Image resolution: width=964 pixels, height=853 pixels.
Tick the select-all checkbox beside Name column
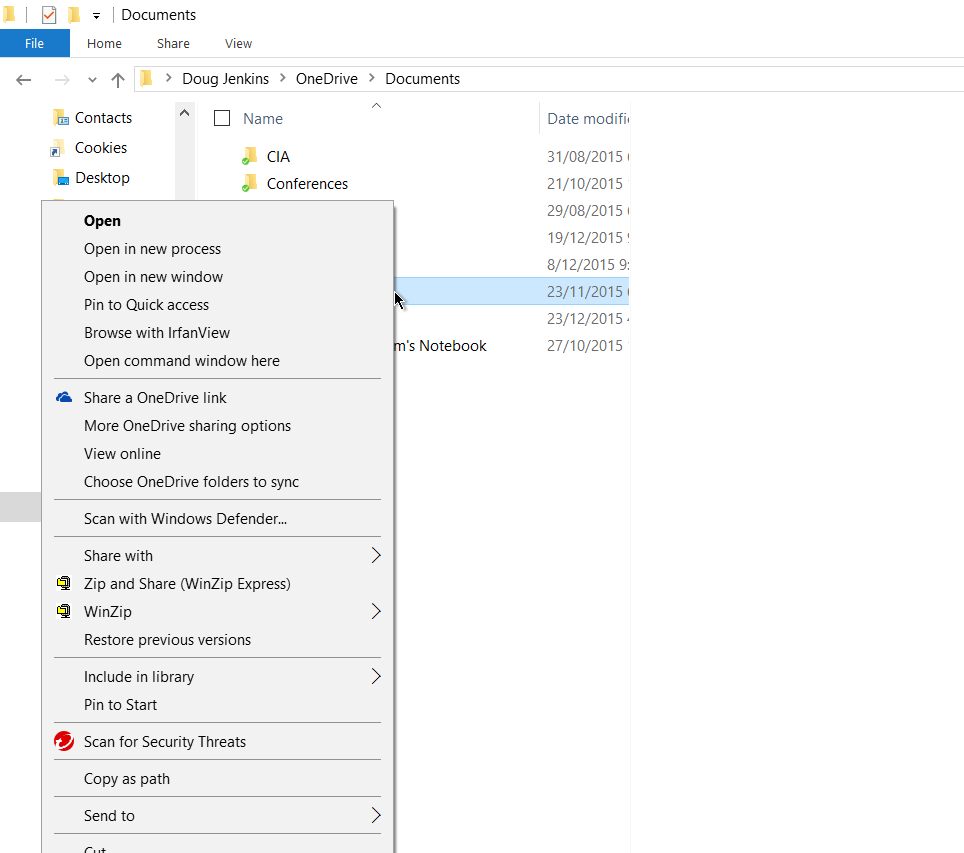point(222,118)
